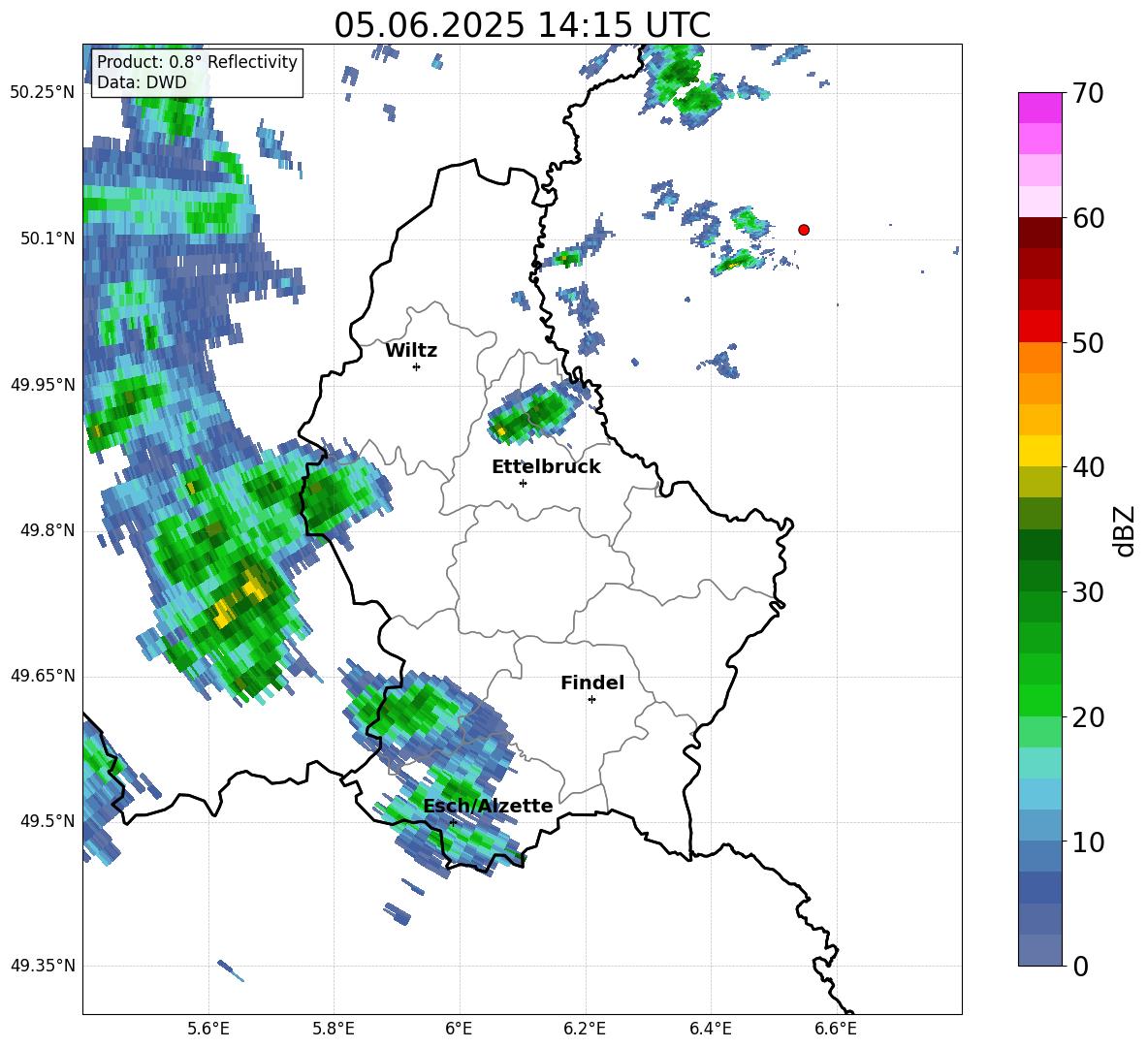Click the colorbar tick label 0
This screenshot has height=1048, width=1148.
1080,966
